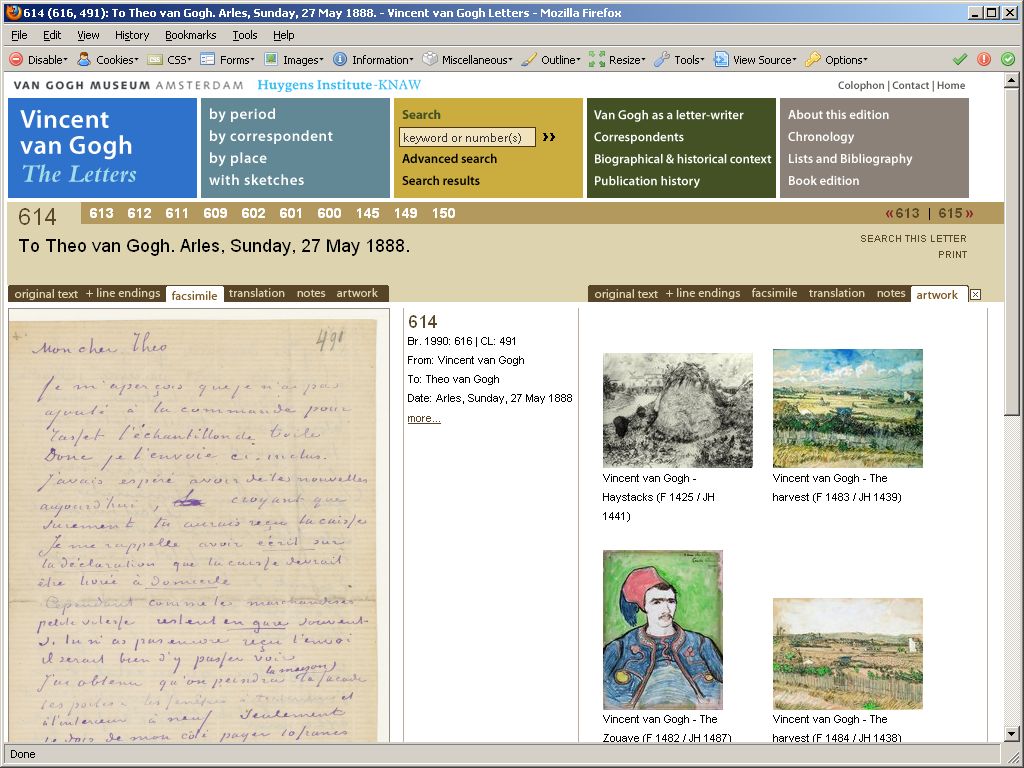
Task: Open the Images toolbar menu
Action: click(303, 60)
